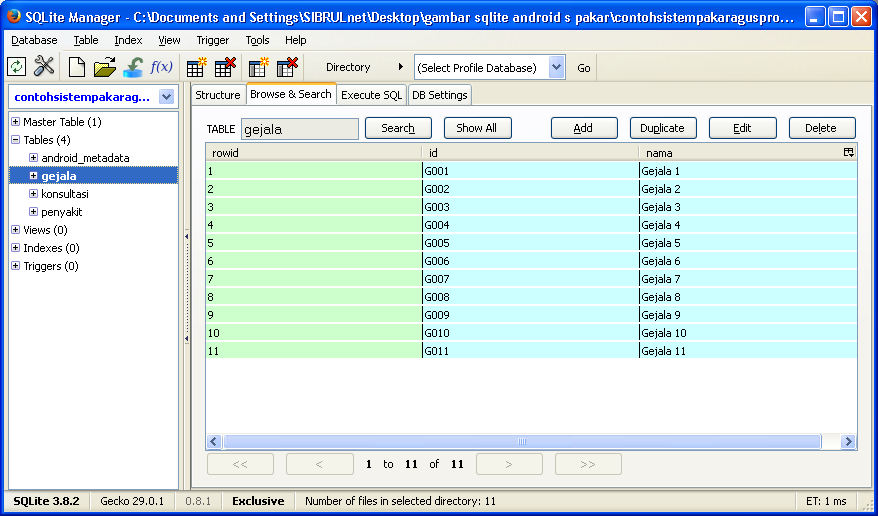Open the Trigger menu
This screenshot has height=516, width=878.
[x=213, y=40]
